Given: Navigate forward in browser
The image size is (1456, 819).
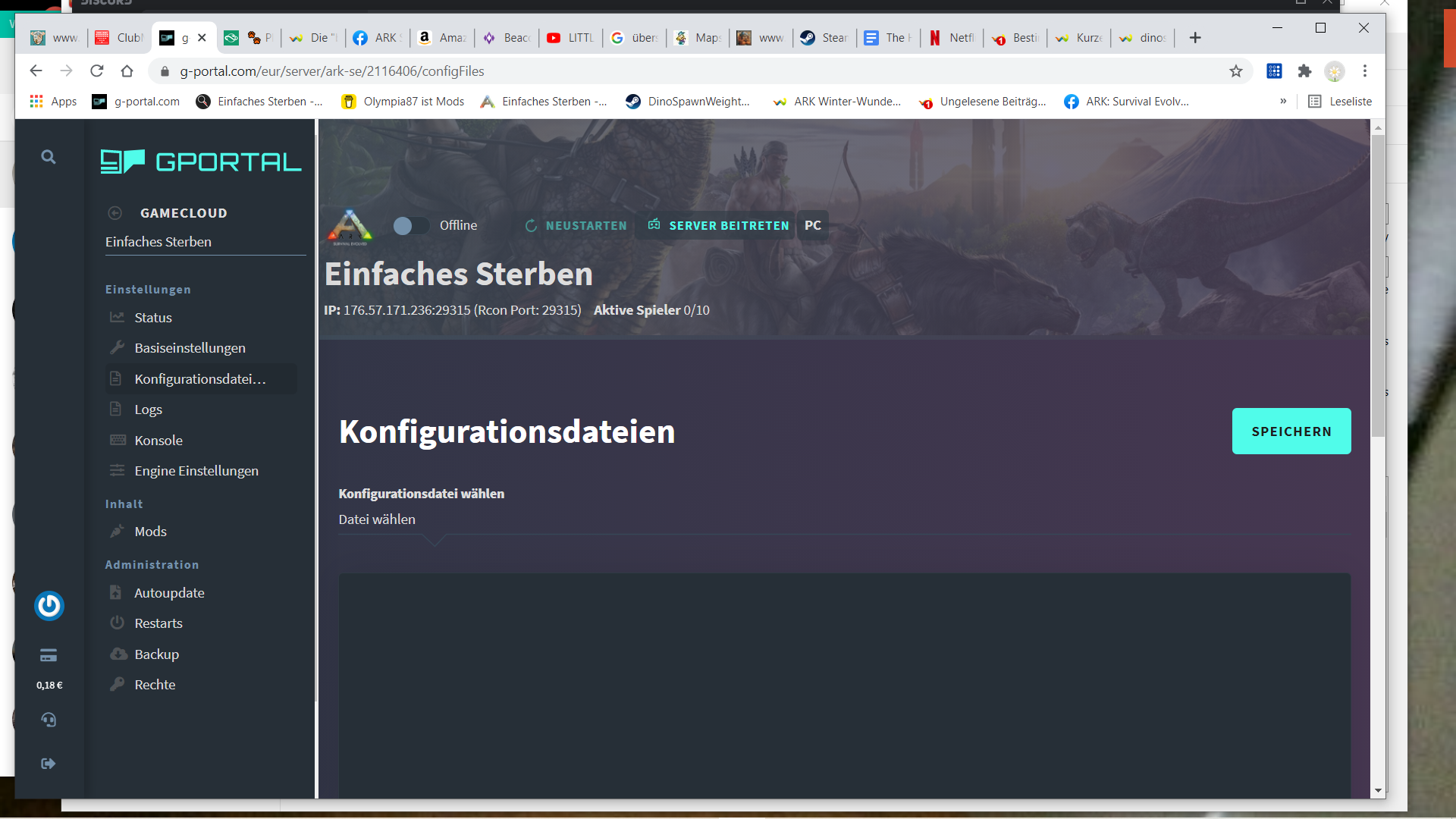Looking at the screenshot, I should point(66,71).
